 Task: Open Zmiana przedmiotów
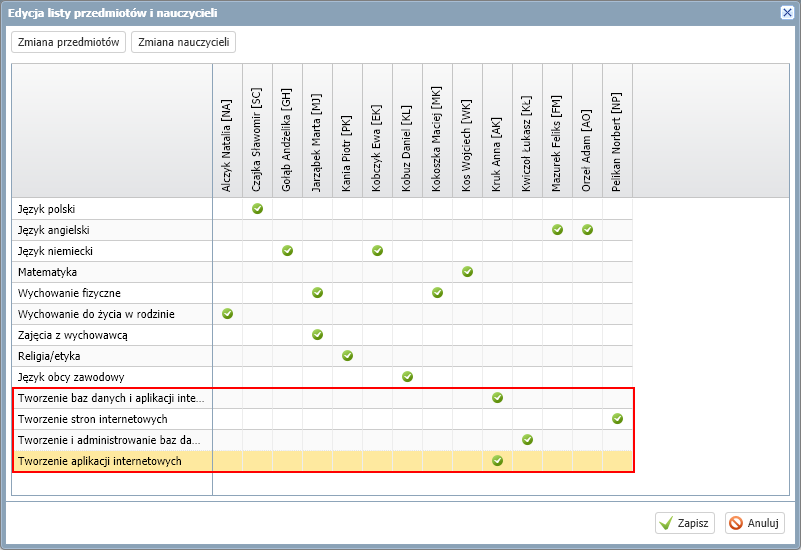68,42
